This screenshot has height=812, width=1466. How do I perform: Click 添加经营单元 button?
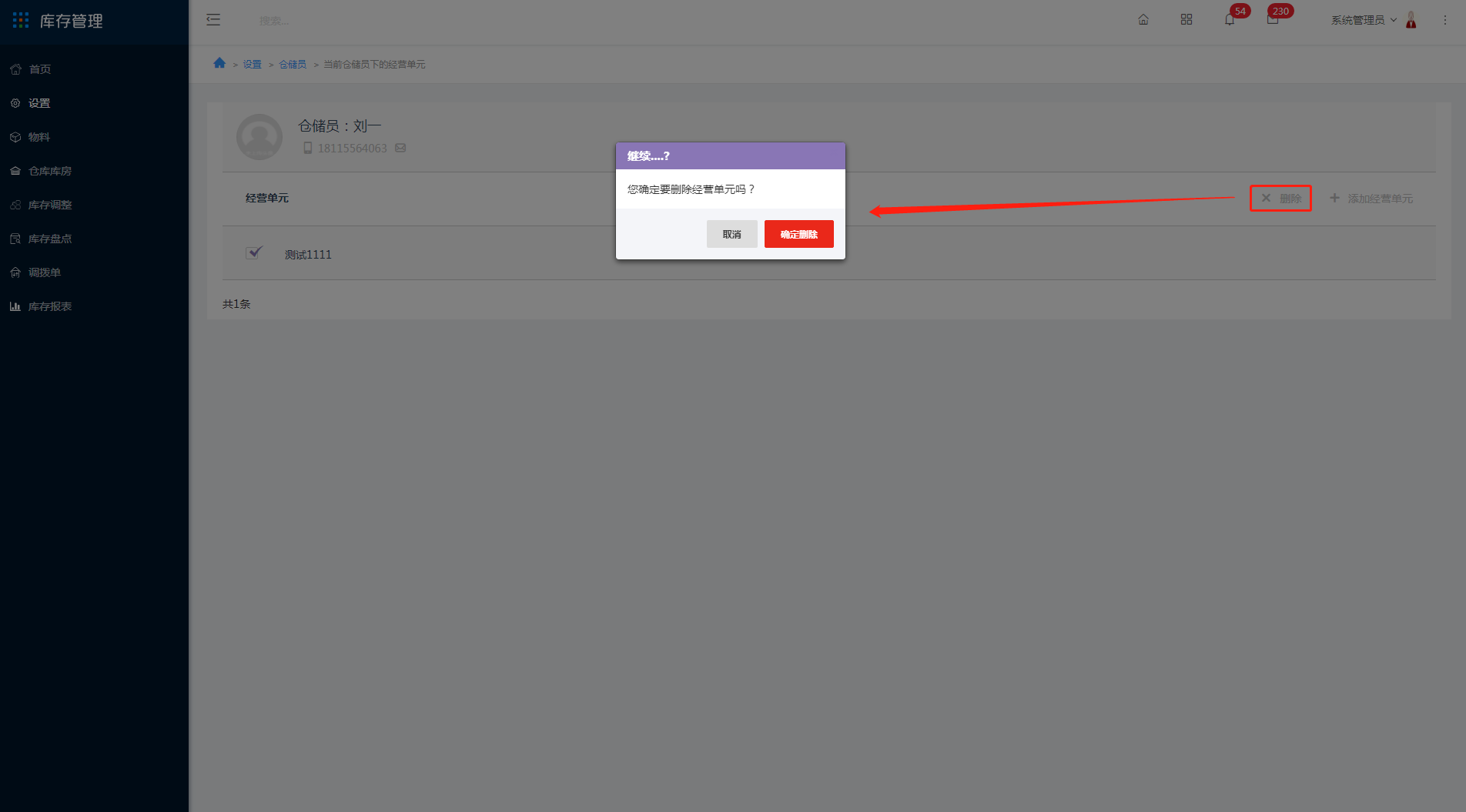1371,198
